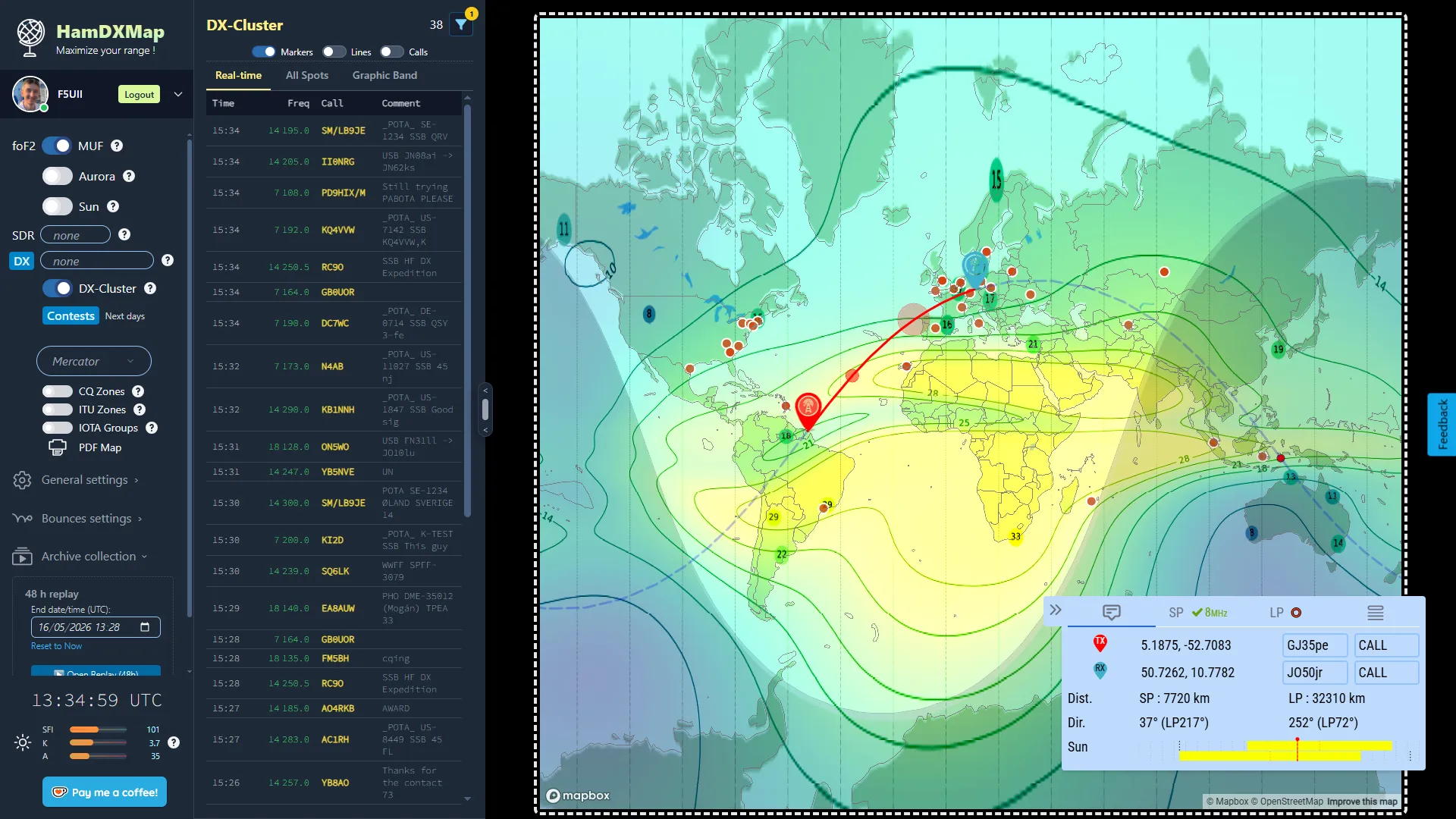Click the solar indices help icon
The image size is (1456, 819).
click(x=174, y=742)
